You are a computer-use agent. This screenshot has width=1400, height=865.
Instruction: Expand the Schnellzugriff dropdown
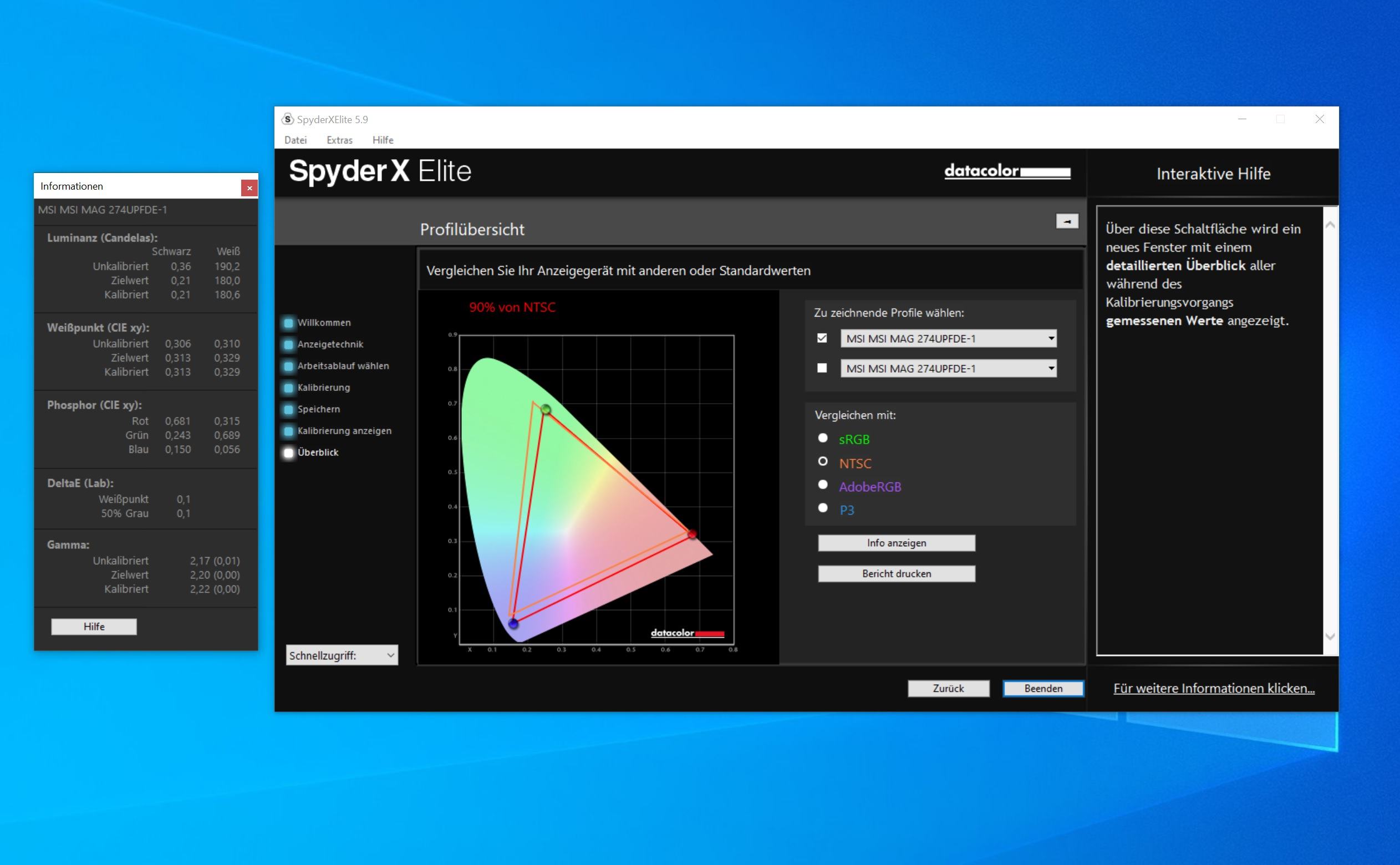[342, 655]
